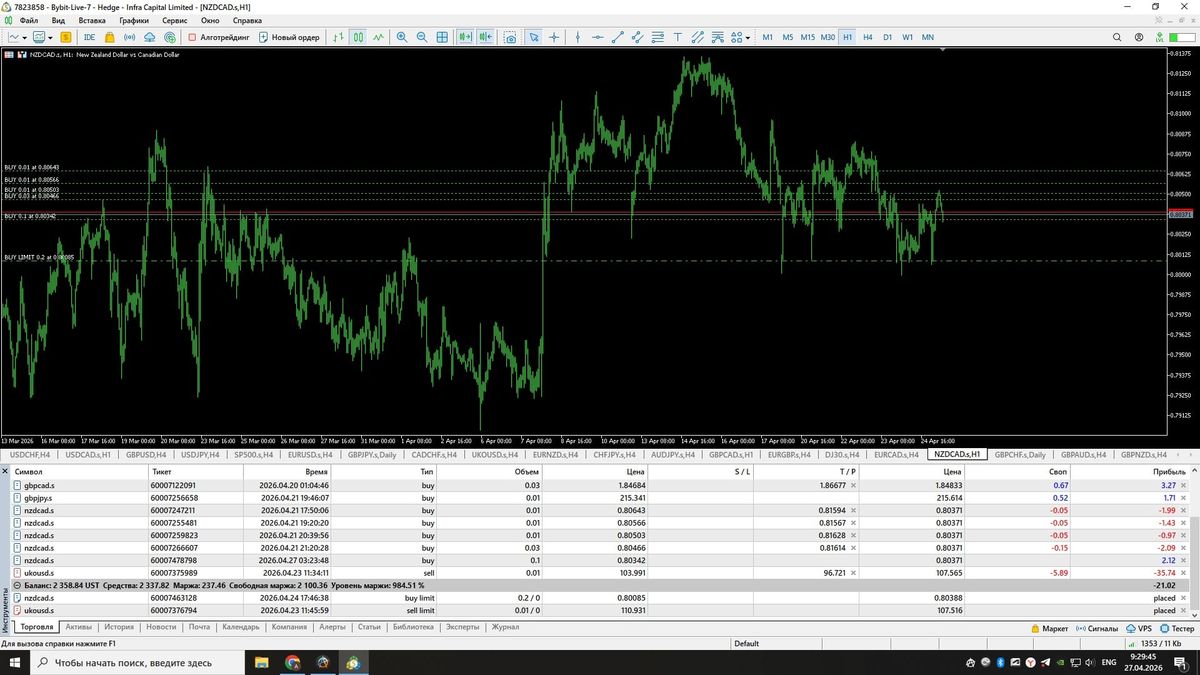Open the Вставка menu
This screenshot has width=1200, height=675.
click(x=92, y=20)
